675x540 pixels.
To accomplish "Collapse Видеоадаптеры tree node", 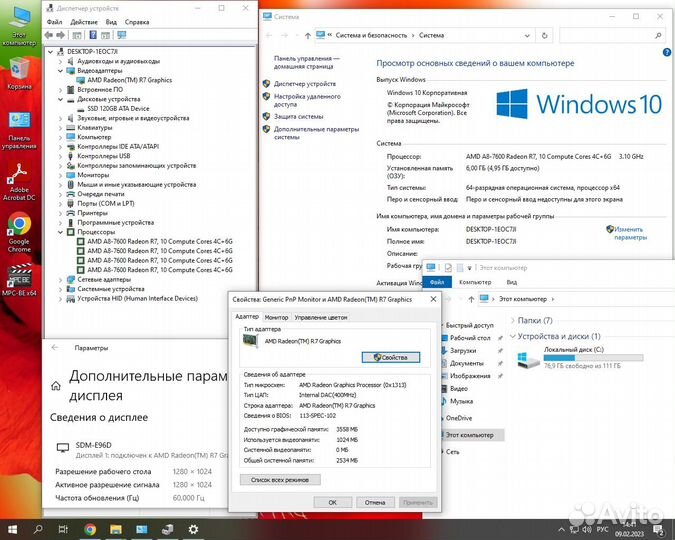I will [61, 71].
